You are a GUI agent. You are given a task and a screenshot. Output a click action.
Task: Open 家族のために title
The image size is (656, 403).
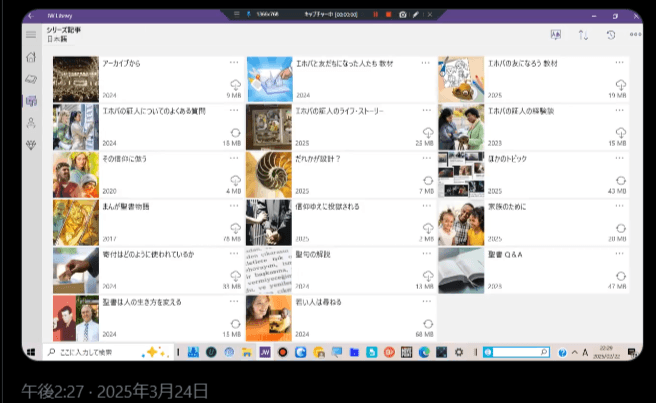pyautogui.click(x=507, y=207)
